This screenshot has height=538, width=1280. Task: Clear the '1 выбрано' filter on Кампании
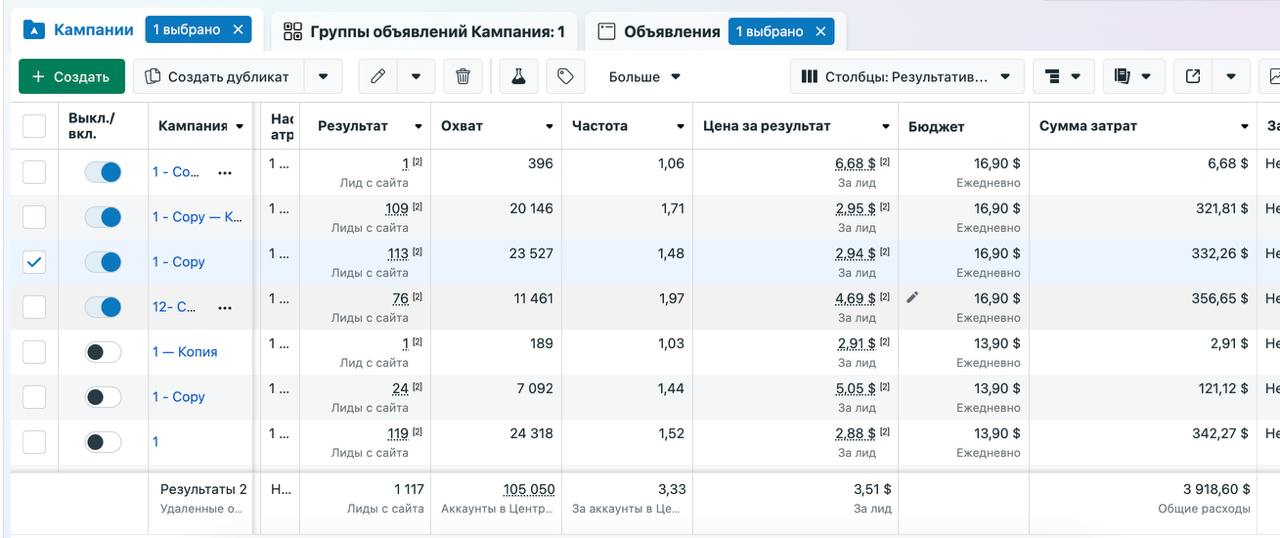238,30
